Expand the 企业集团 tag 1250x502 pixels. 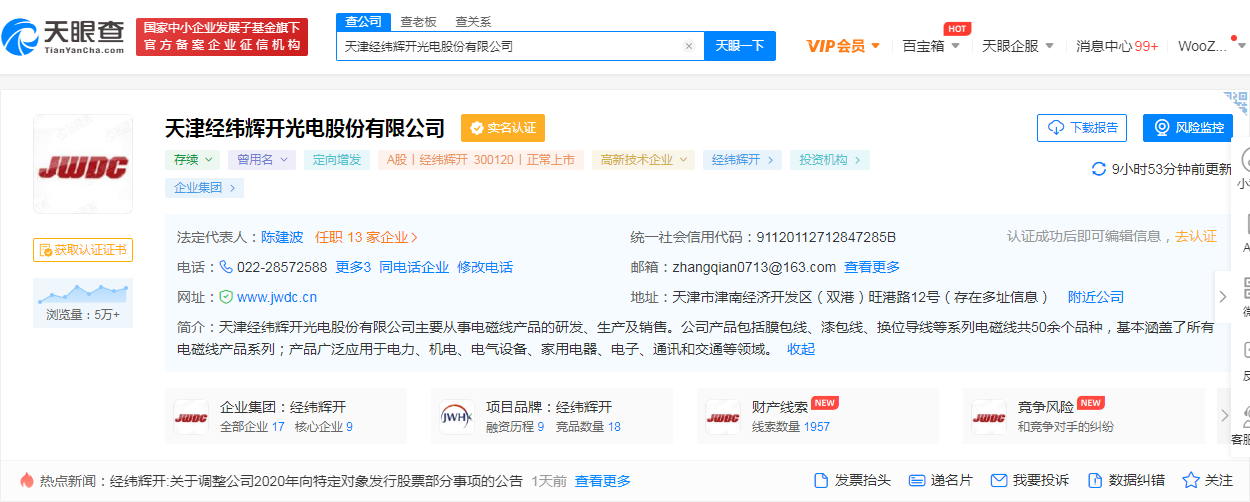coord(205,187)
